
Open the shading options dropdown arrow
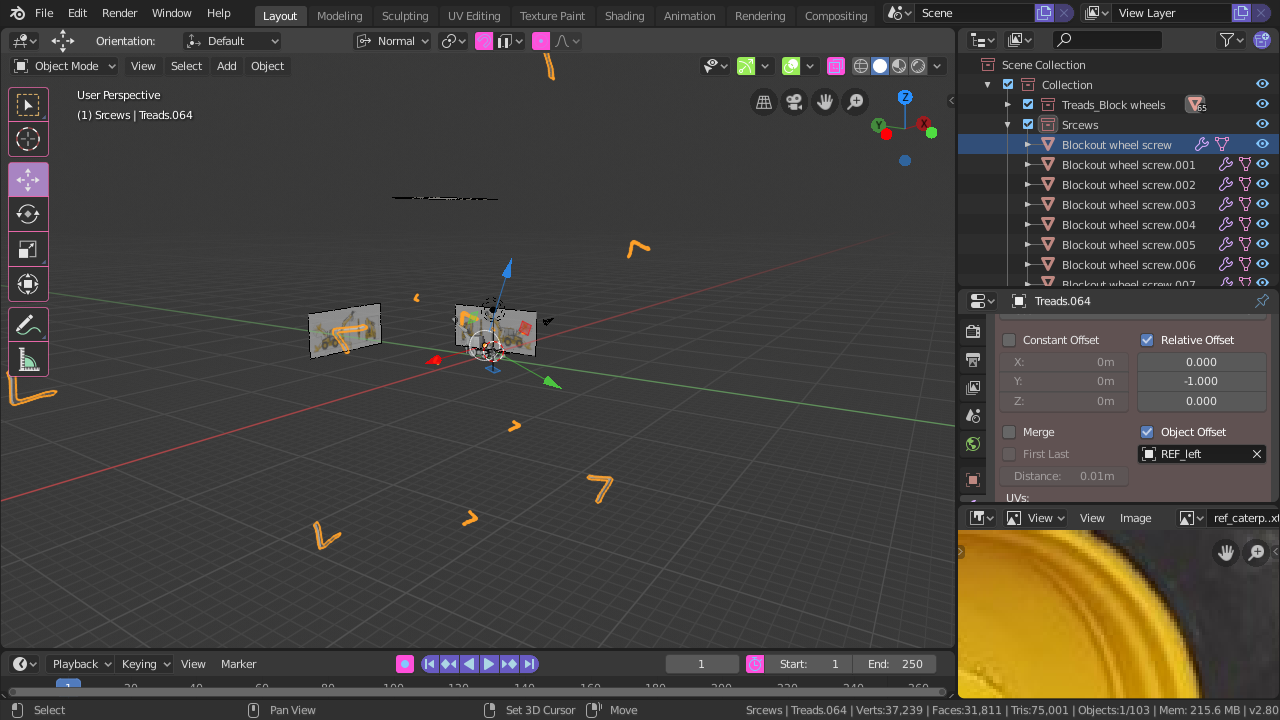click(x=937, y=66)
